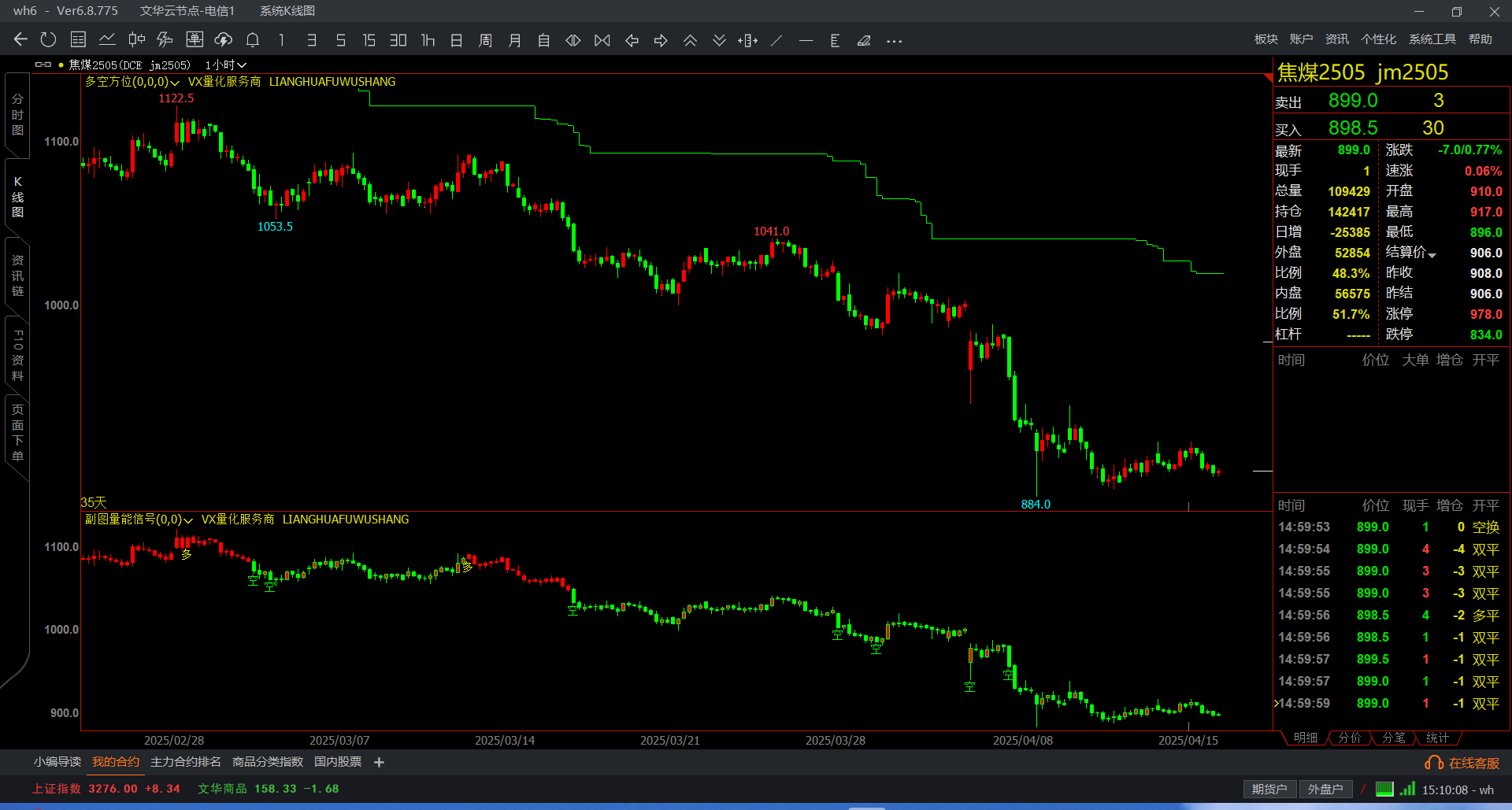1512x810 pixels.
Task: Switch to the 主力合约排名 tab
Action: 185,762
